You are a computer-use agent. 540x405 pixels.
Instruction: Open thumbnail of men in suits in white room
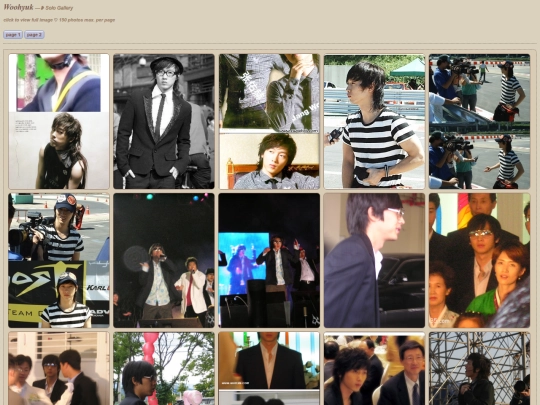(59, 368)
